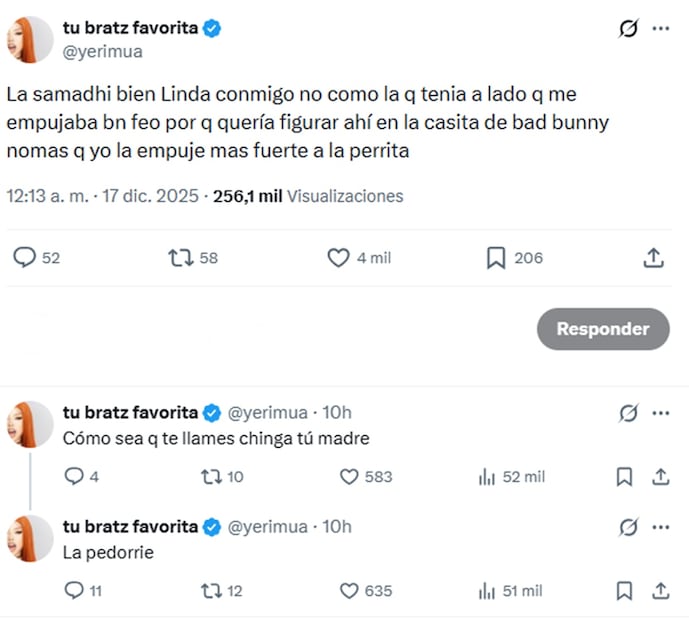
Task: Open more options on 'chinga tú madre' reply
Action: tap(660, 413)
